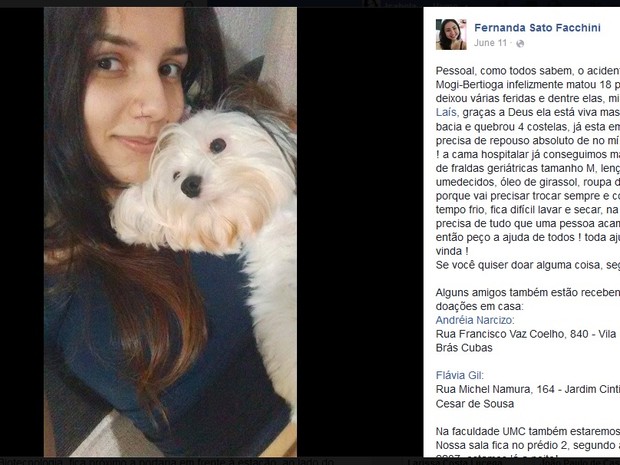Visit Flávia Gil's profile link
Image resolution: width=620 pixels, height=465 pixels.
[x=459, y=375]
